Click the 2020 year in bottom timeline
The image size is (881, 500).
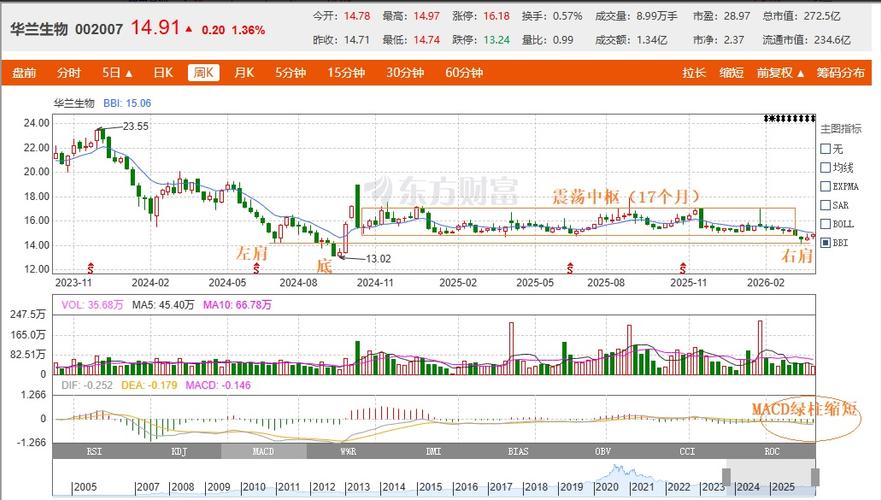pos(607,487)
